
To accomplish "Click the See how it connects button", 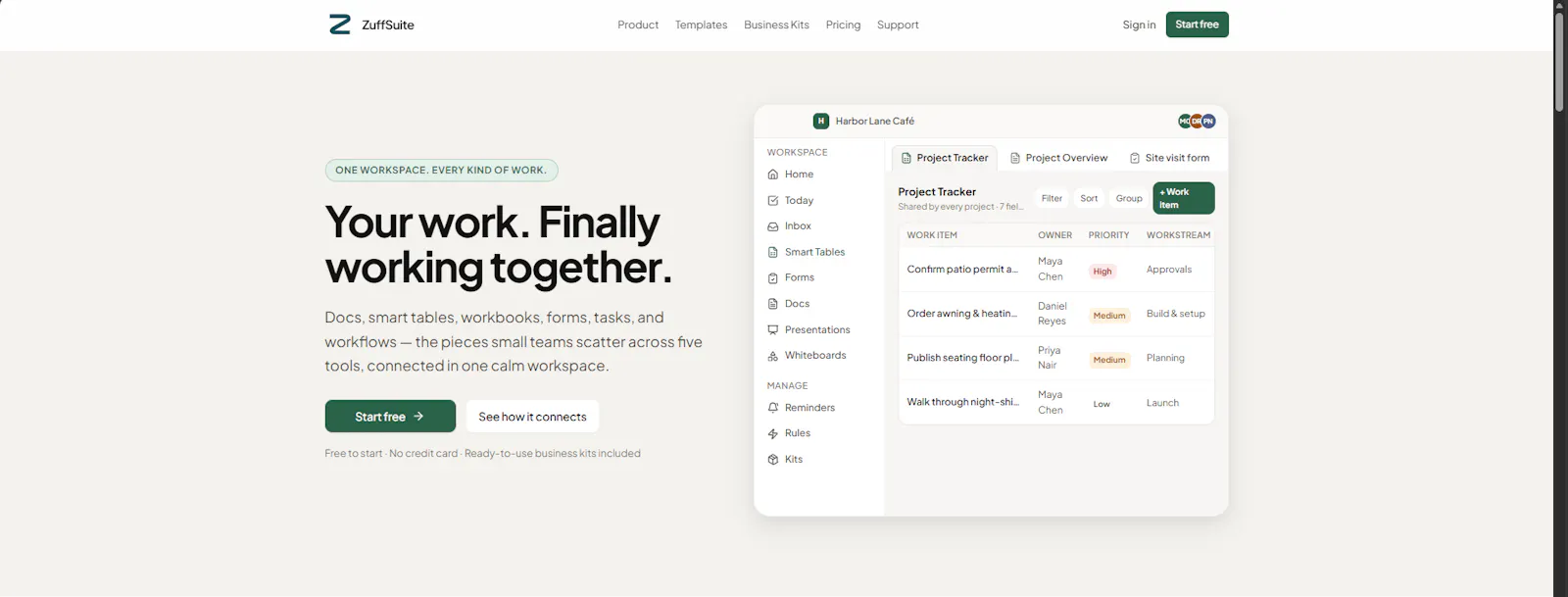I will (532, 417).
